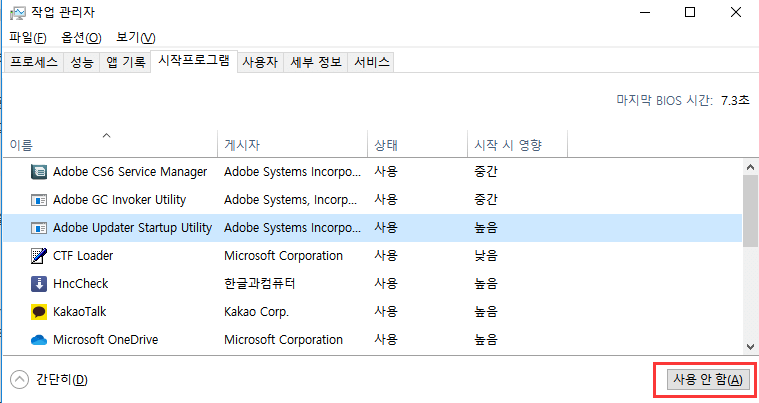Click the vertical scrollbar thumb
759x403 pixels.
(751, 211)
